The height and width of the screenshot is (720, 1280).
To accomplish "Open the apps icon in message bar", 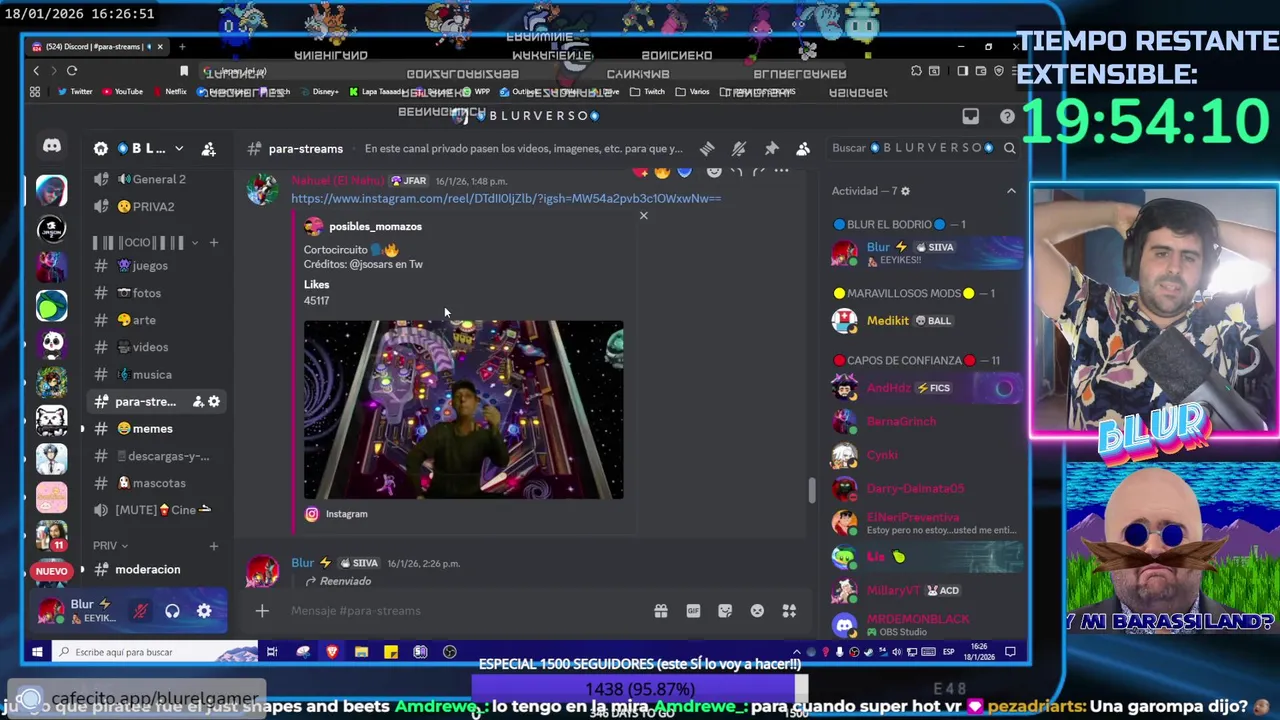I will pos(789,611).
